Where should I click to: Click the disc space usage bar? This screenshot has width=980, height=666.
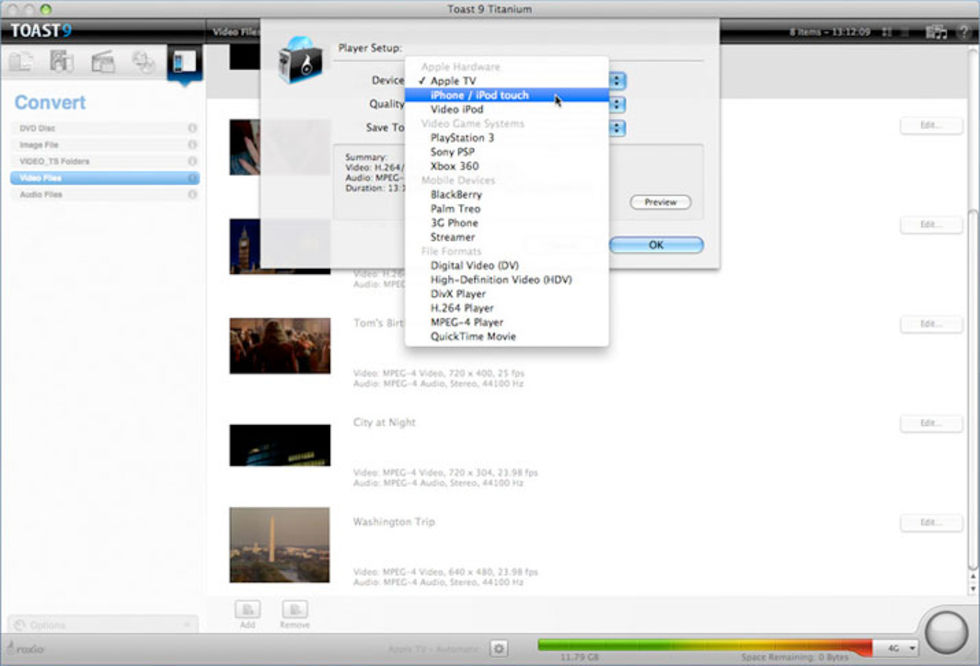pyautogui.click(x=704, y=647)
